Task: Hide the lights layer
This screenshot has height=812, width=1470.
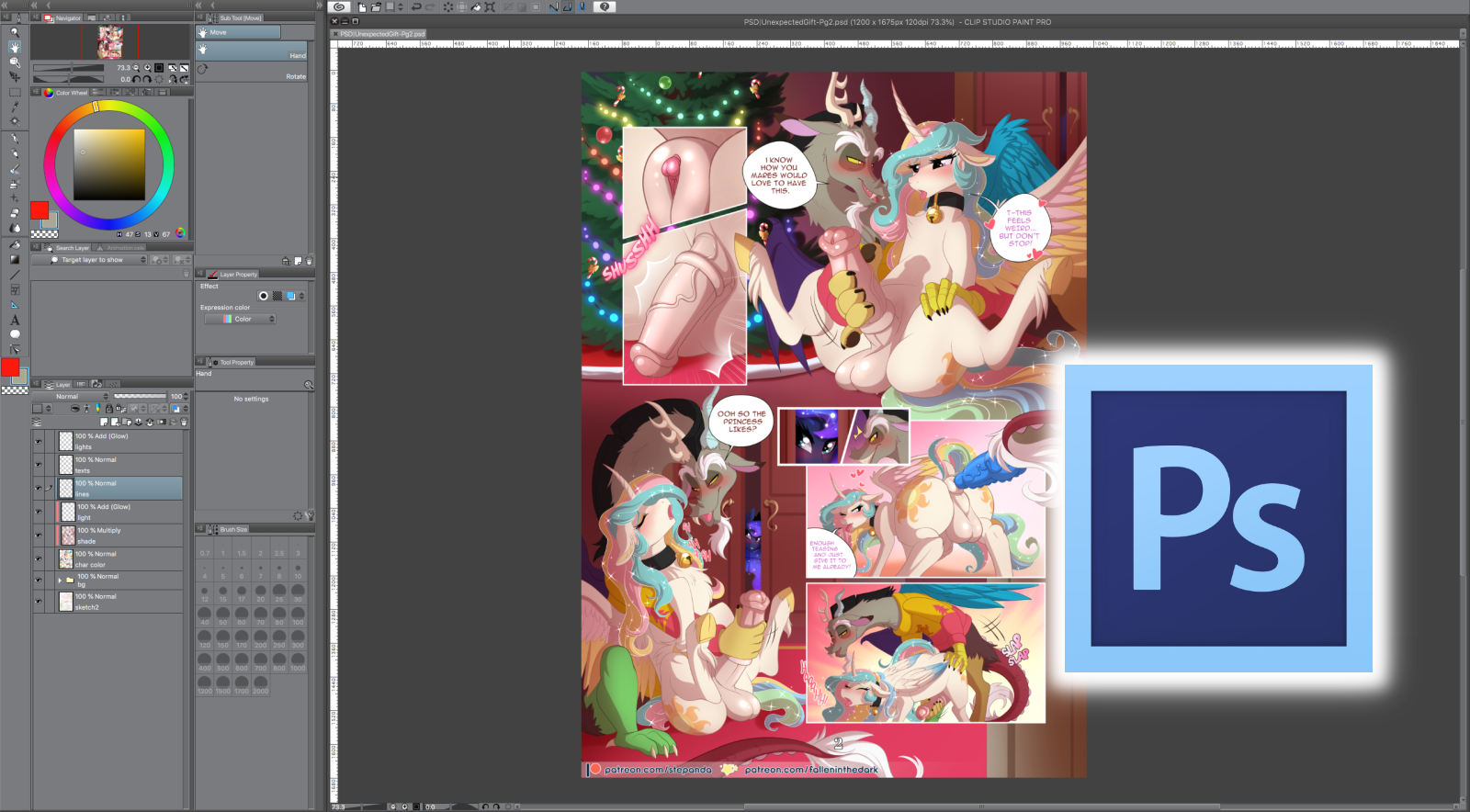Action: pyautogui.click(x=39, y=442)
